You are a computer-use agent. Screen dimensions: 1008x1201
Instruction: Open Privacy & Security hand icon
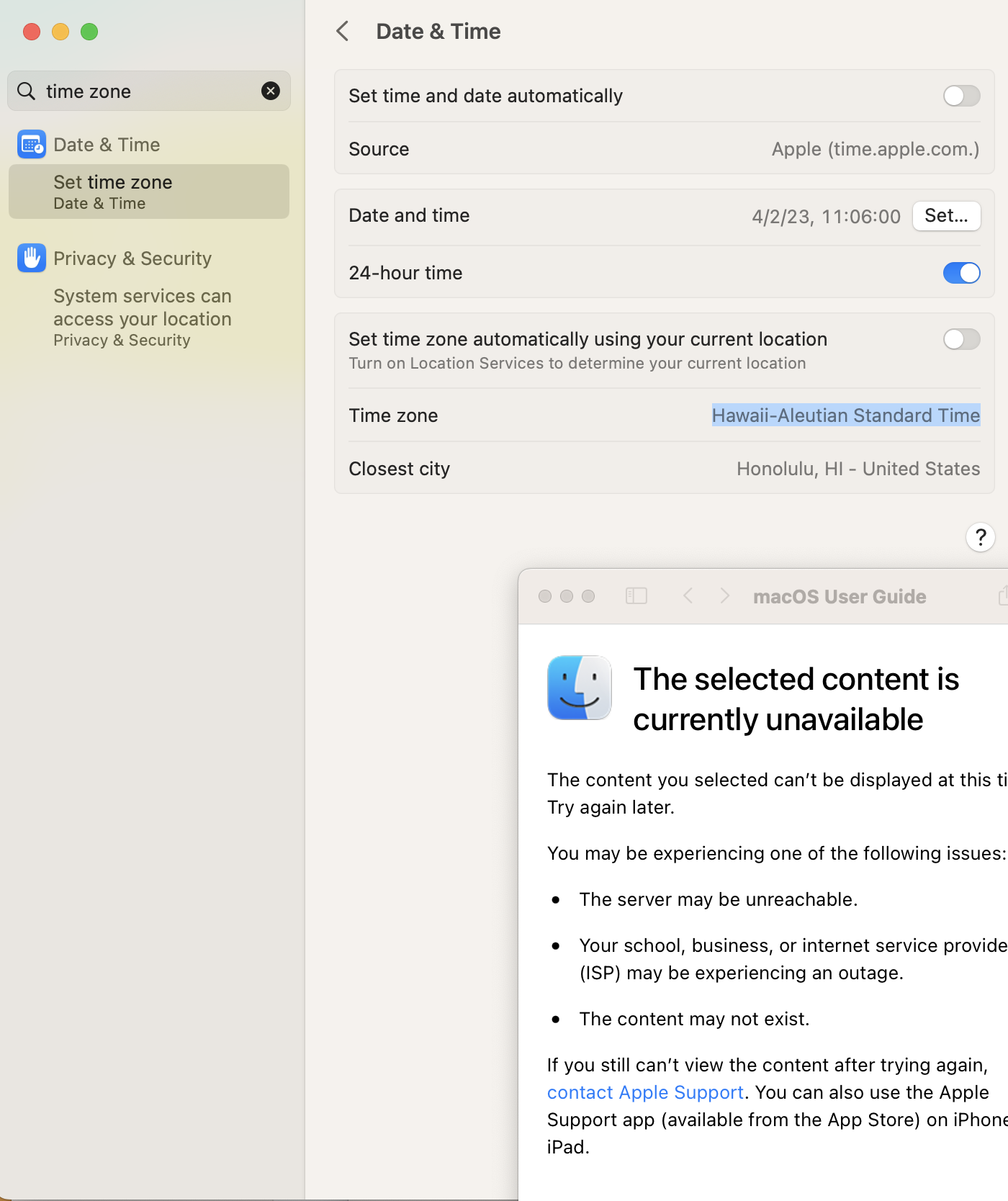click(x=32, y=258)
